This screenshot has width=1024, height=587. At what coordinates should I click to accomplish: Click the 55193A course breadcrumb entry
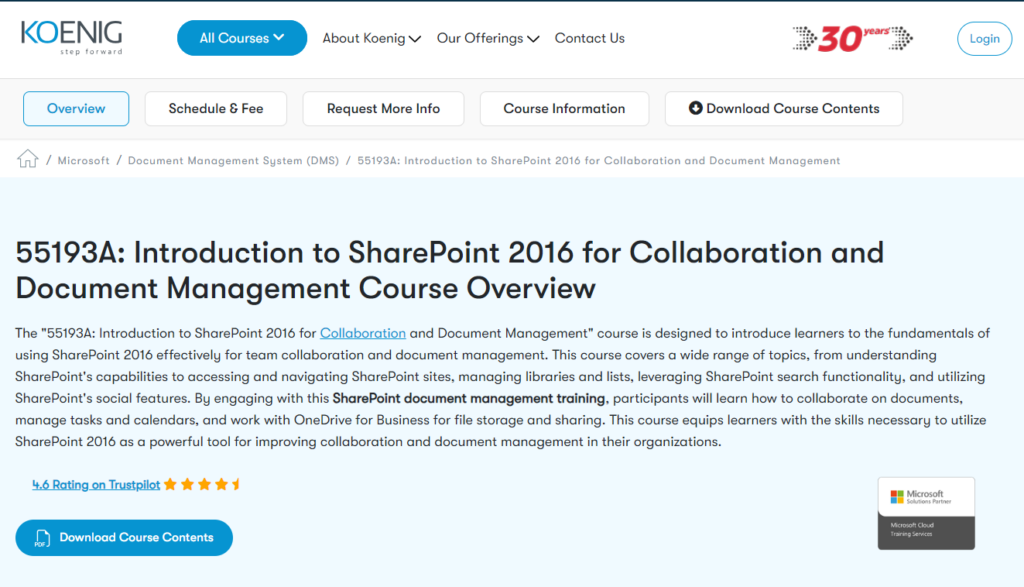[598, 161]
